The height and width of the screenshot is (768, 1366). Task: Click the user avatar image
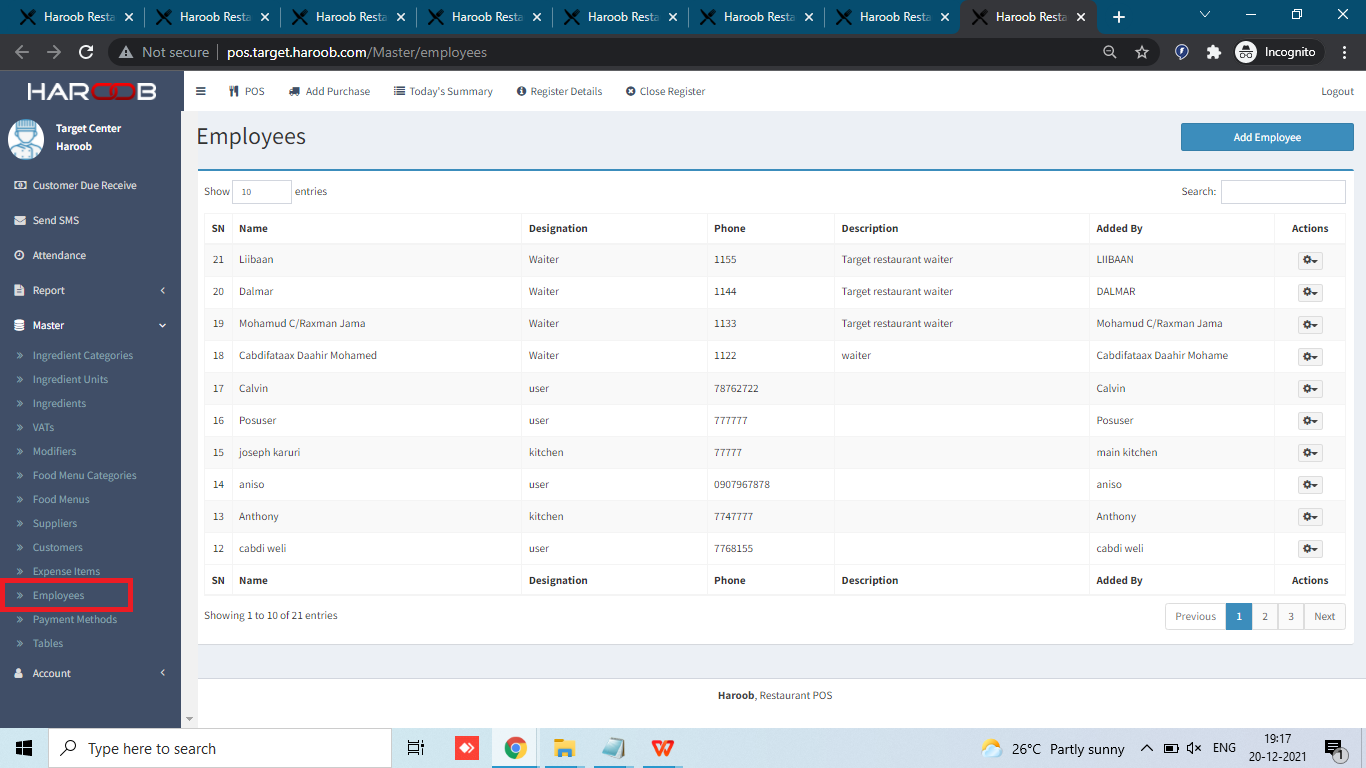click(x=26, y=138)
